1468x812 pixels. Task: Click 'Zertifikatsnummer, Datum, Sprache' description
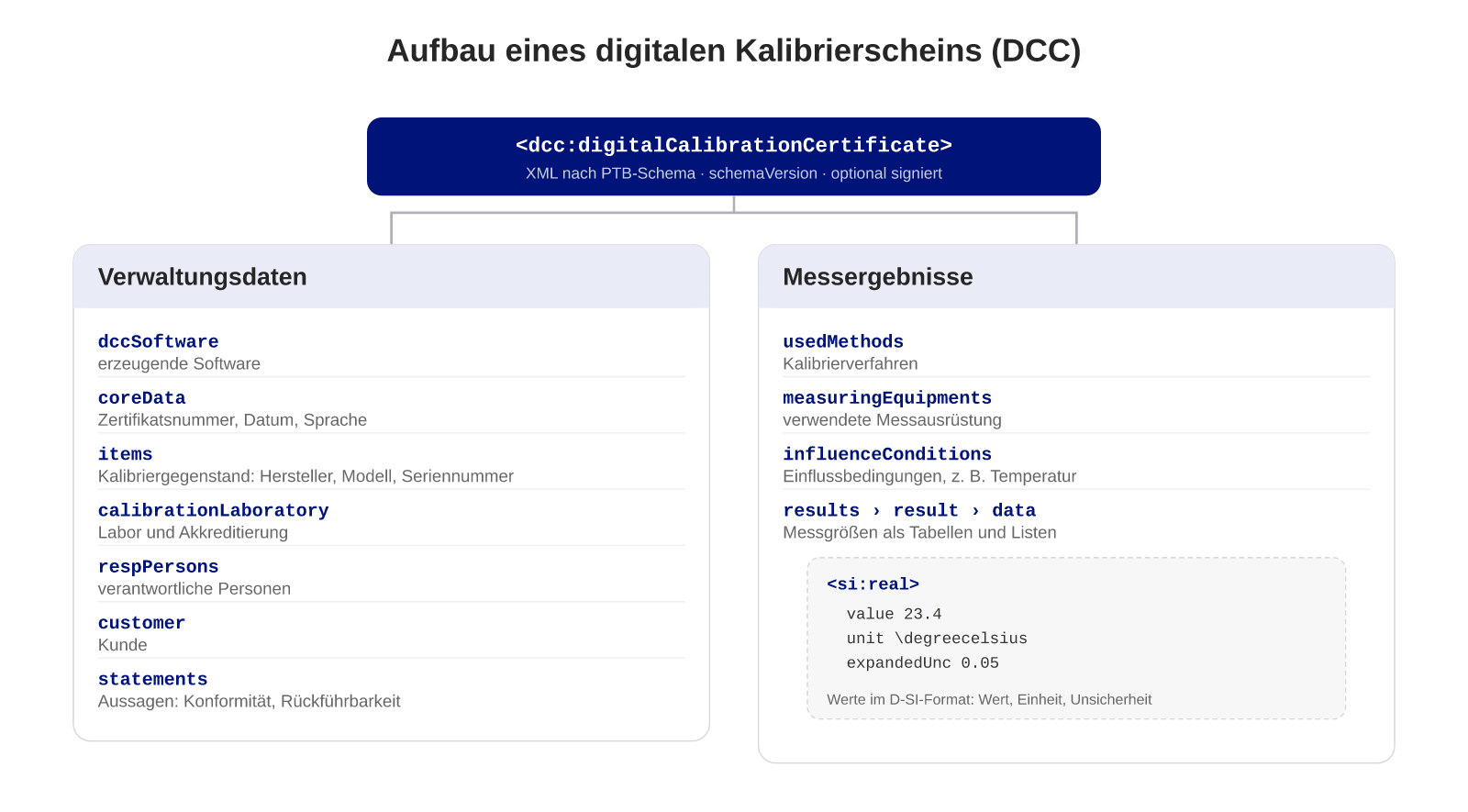click(232, 420)
